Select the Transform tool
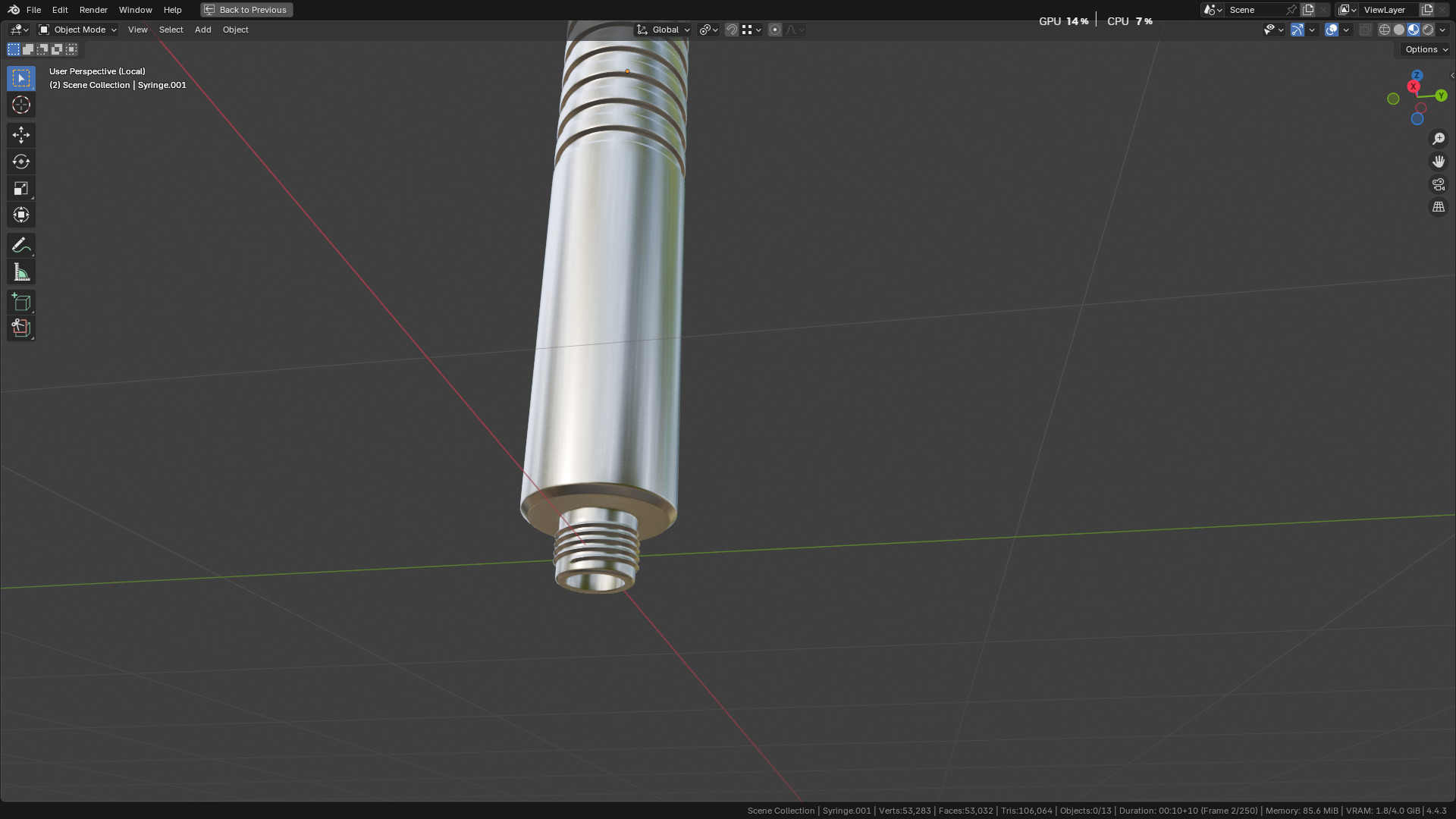Viewport: 1456px width, 819px height. [21, 215]
